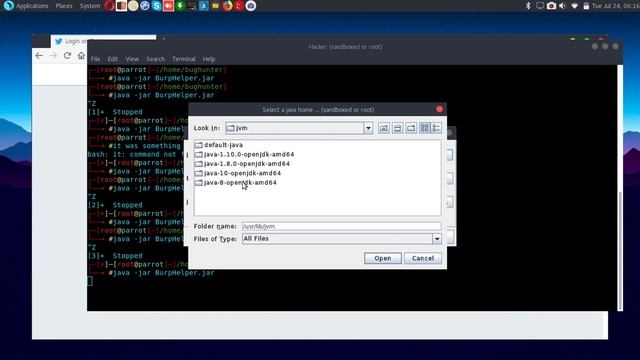The image size is (640, 360).
Task: Click the Create New Folder icon
Action: tap(411, 128)
